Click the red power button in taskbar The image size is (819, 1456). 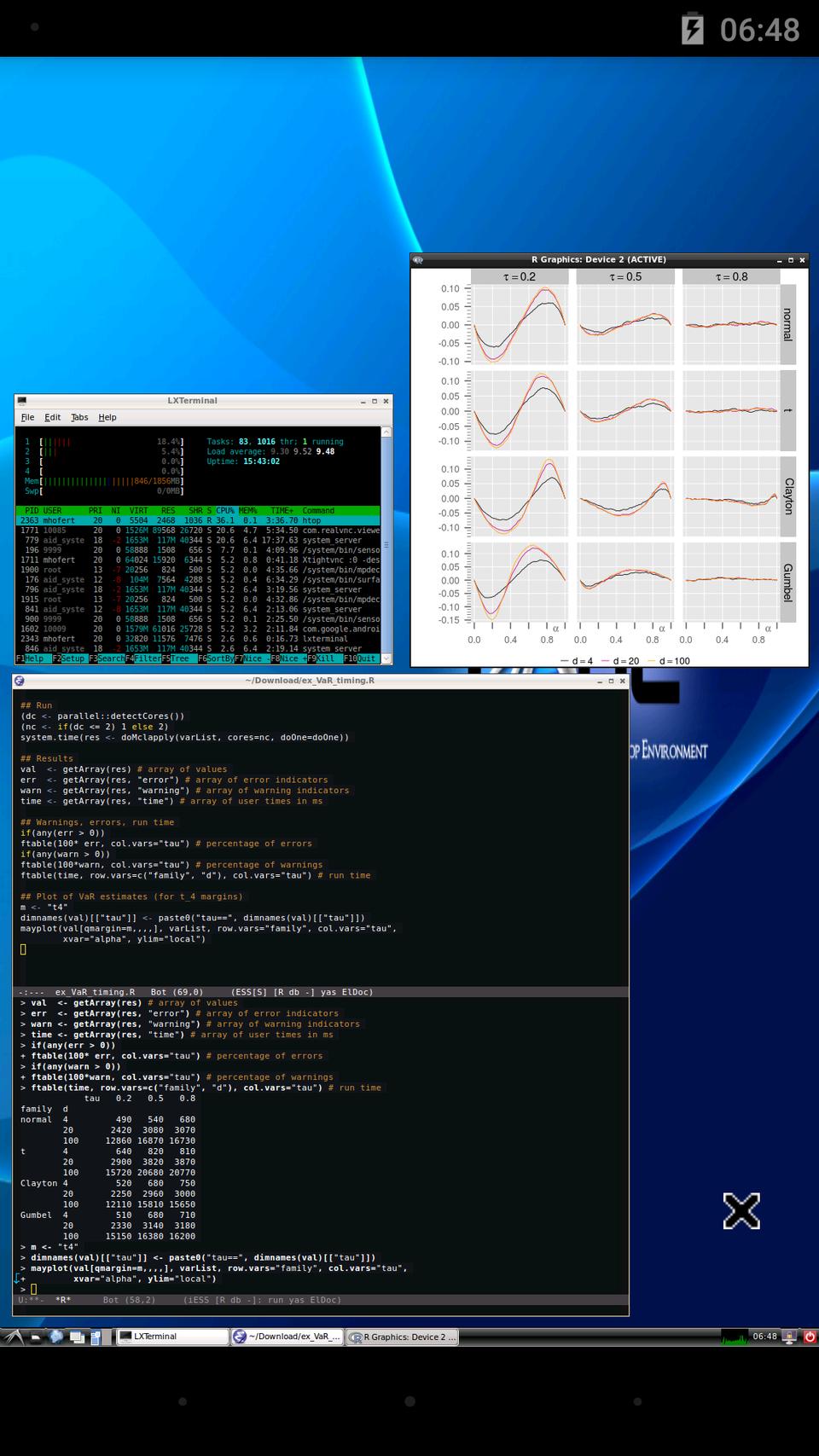coord(810,1337)
